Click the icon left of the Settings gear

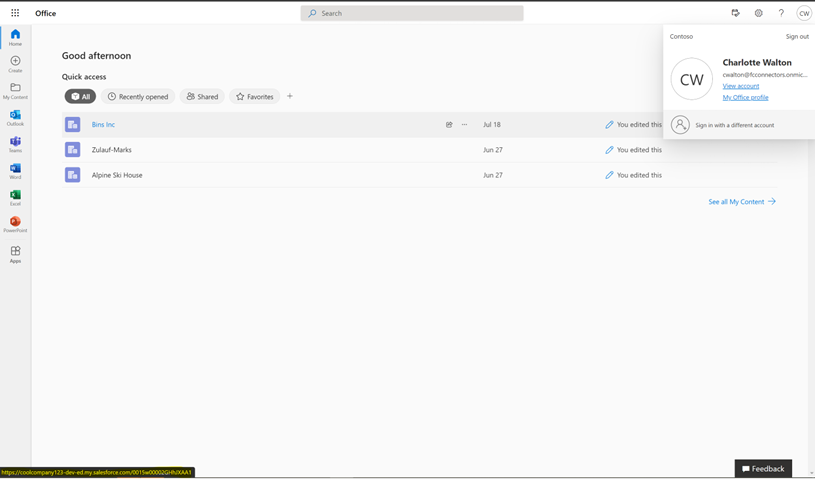click(735, 13)
